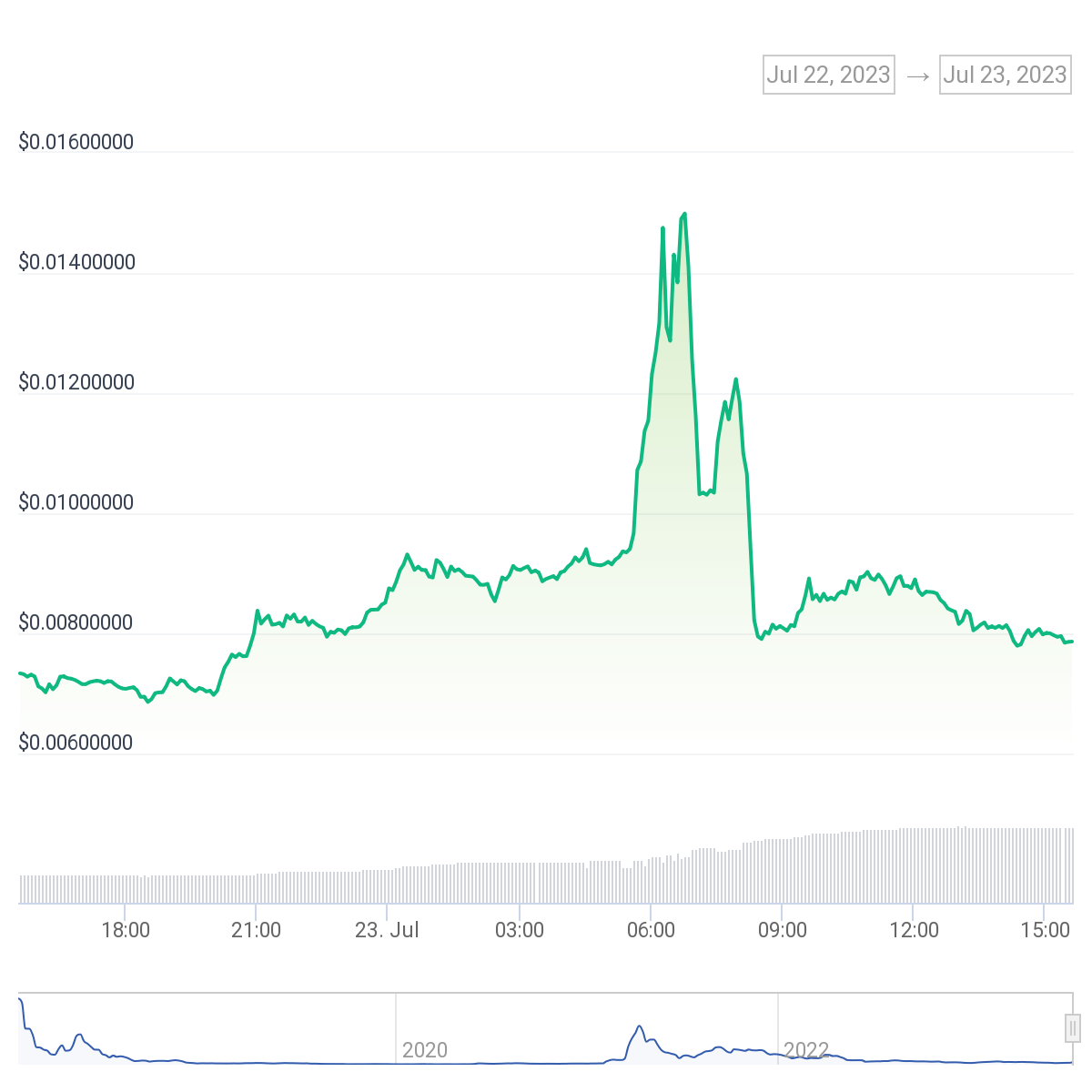Click the 21:00 time axis label

coord(258,930)
